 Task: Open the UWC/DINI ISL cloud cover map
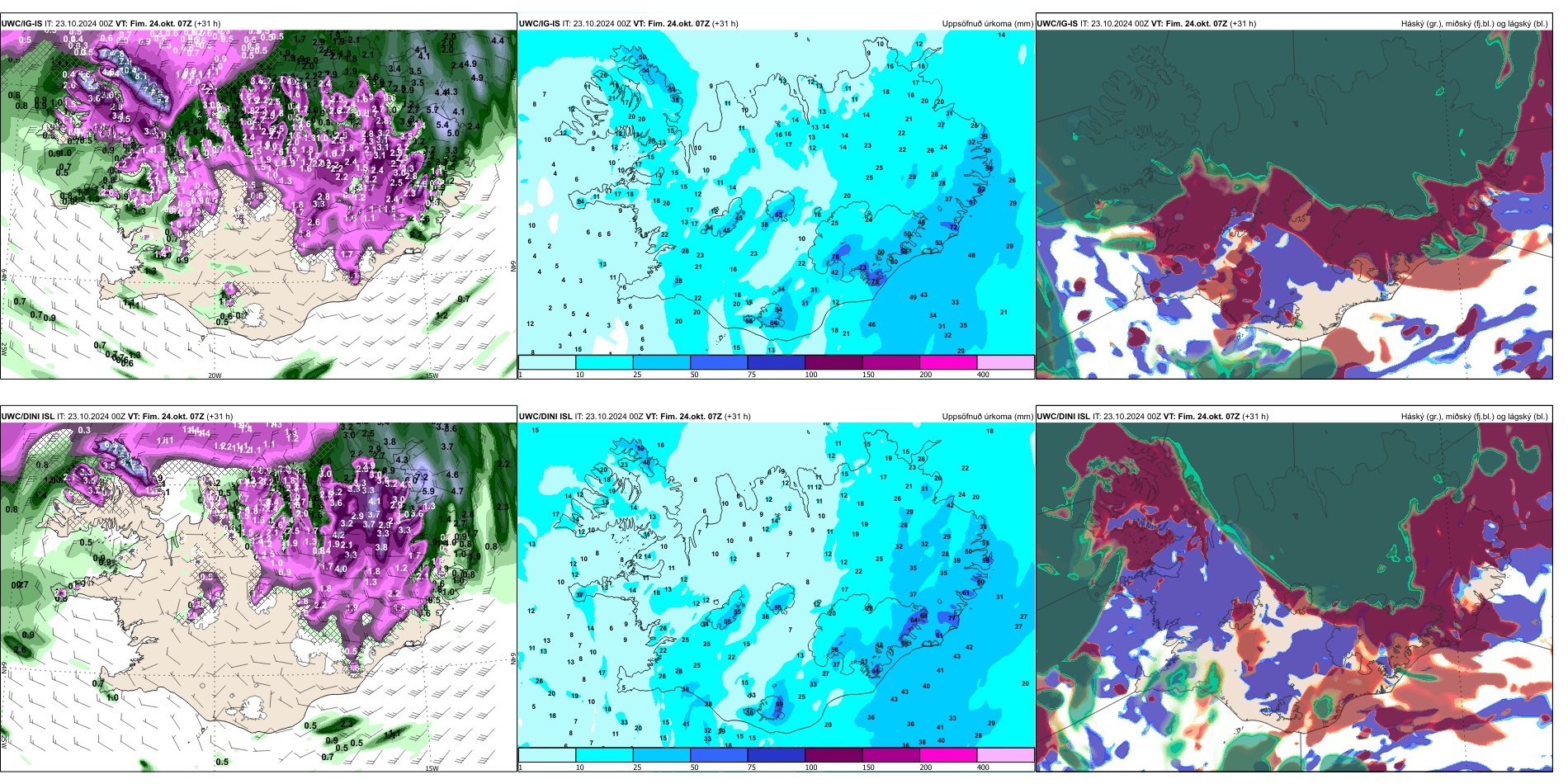coord(1294,597)
